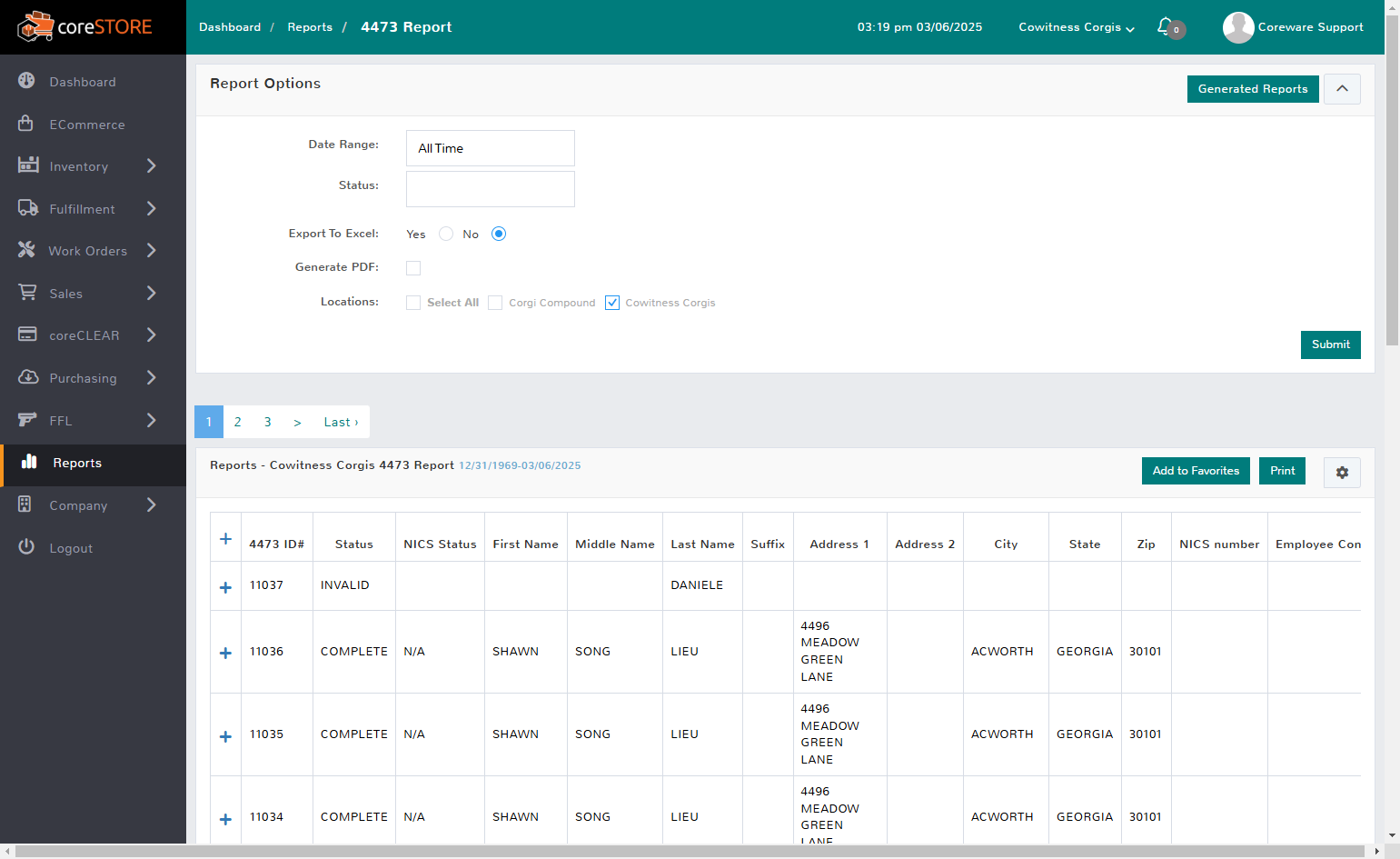Click the Inventory warehouse icon

tap(28, 165)
